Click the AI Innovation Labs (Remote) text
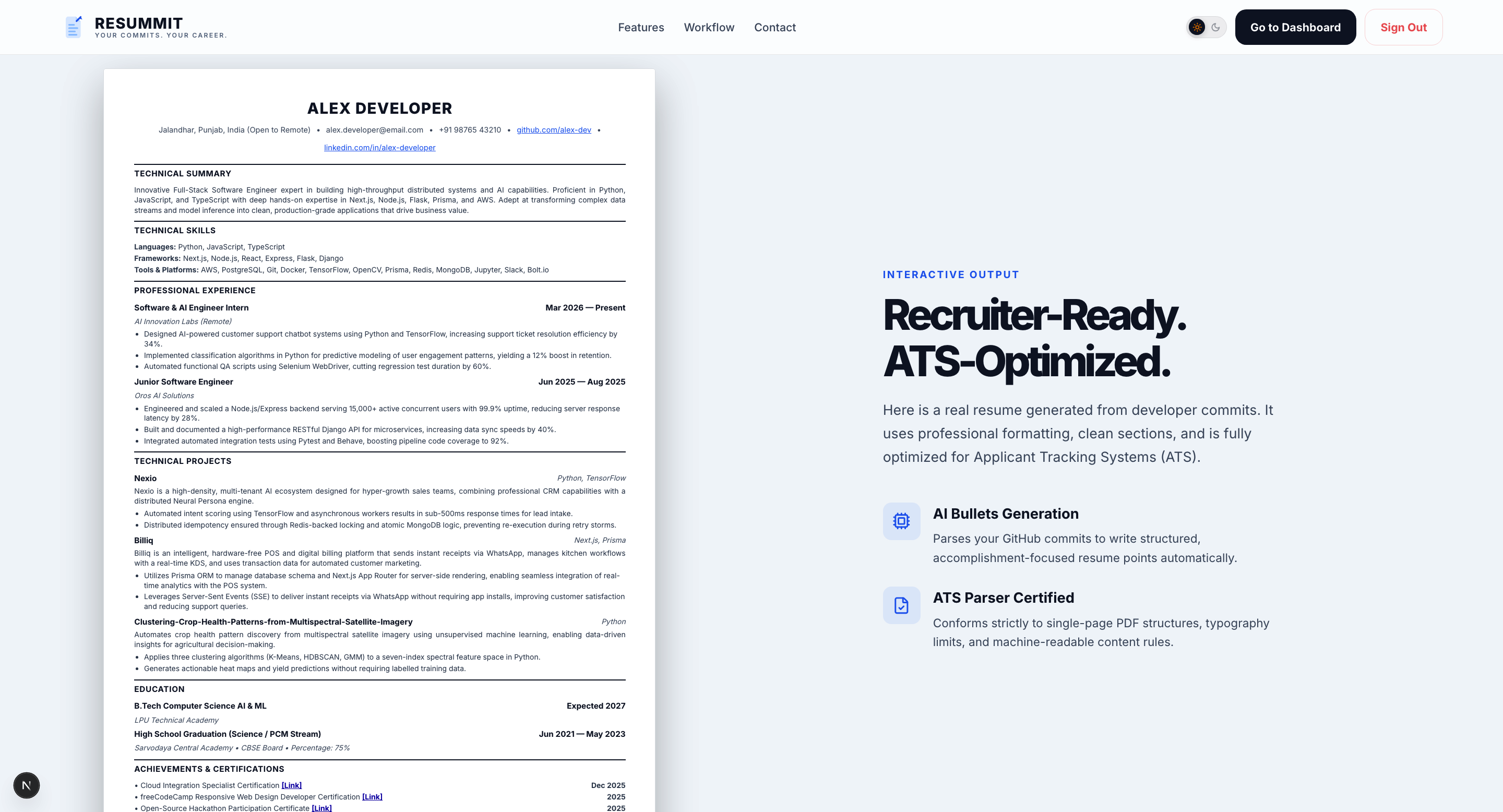This screenshot has width=1503, height=812. tap(183, 321)
